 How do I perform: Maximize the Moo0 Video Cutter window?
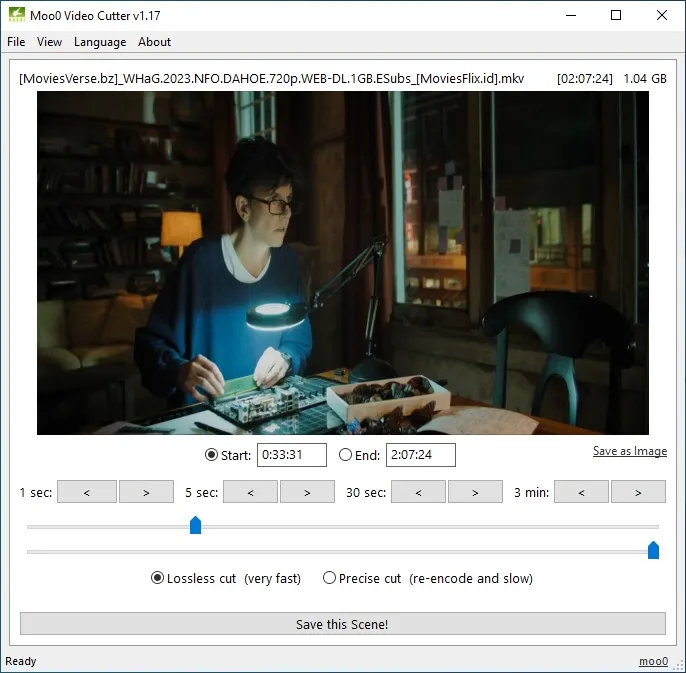pyautogui.click(x=616, y=15)
